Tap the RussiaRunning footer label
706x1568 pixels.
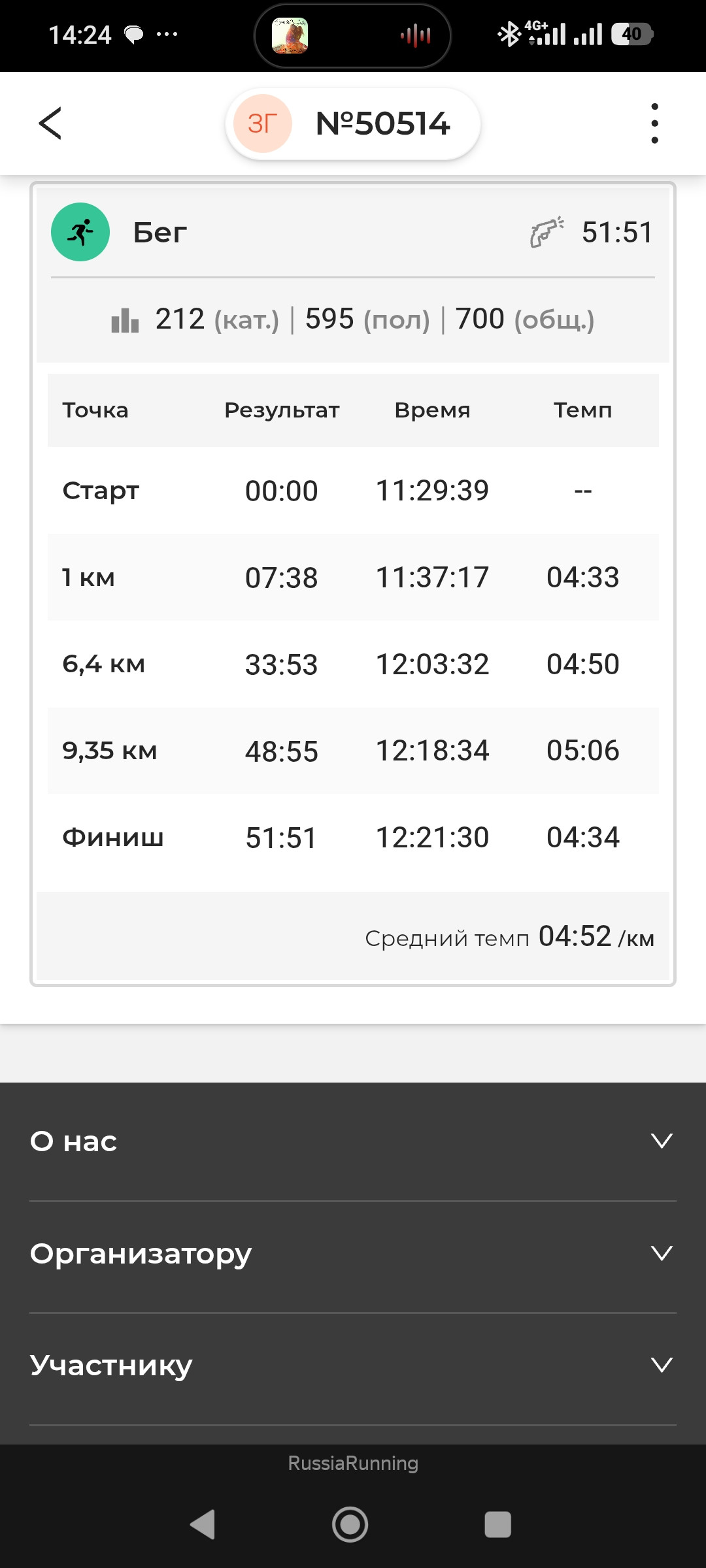coord(353,1463)
